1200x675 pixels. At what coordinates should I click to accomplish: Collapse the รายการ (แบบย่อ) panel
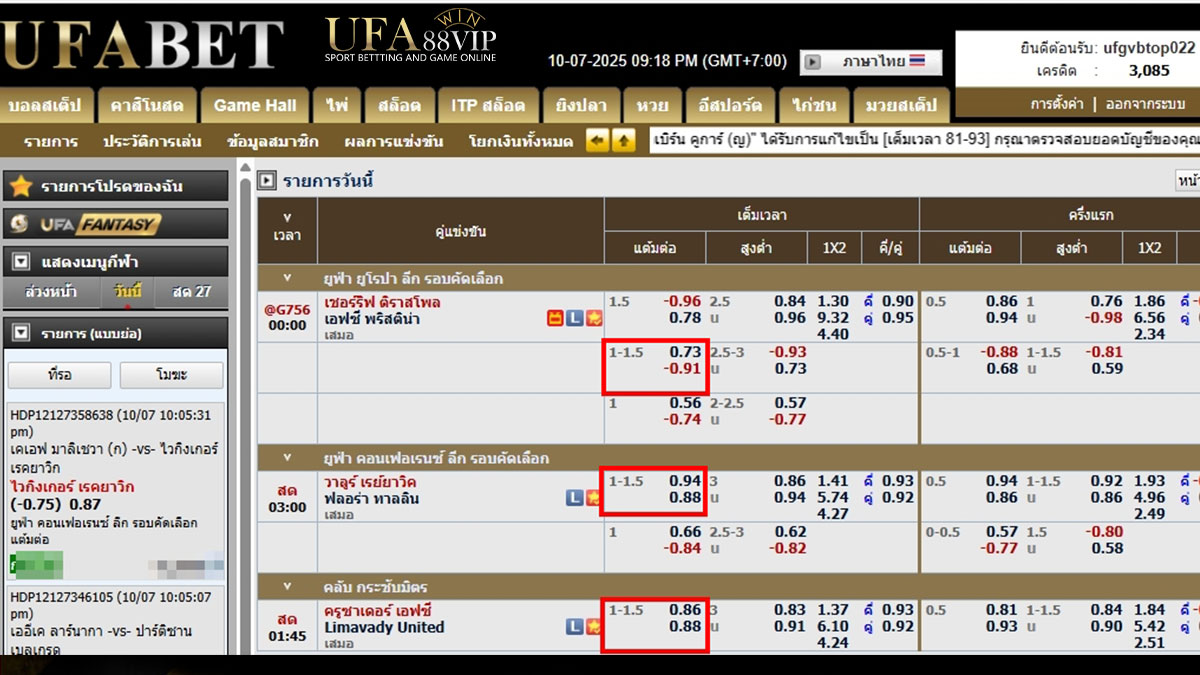21,333
